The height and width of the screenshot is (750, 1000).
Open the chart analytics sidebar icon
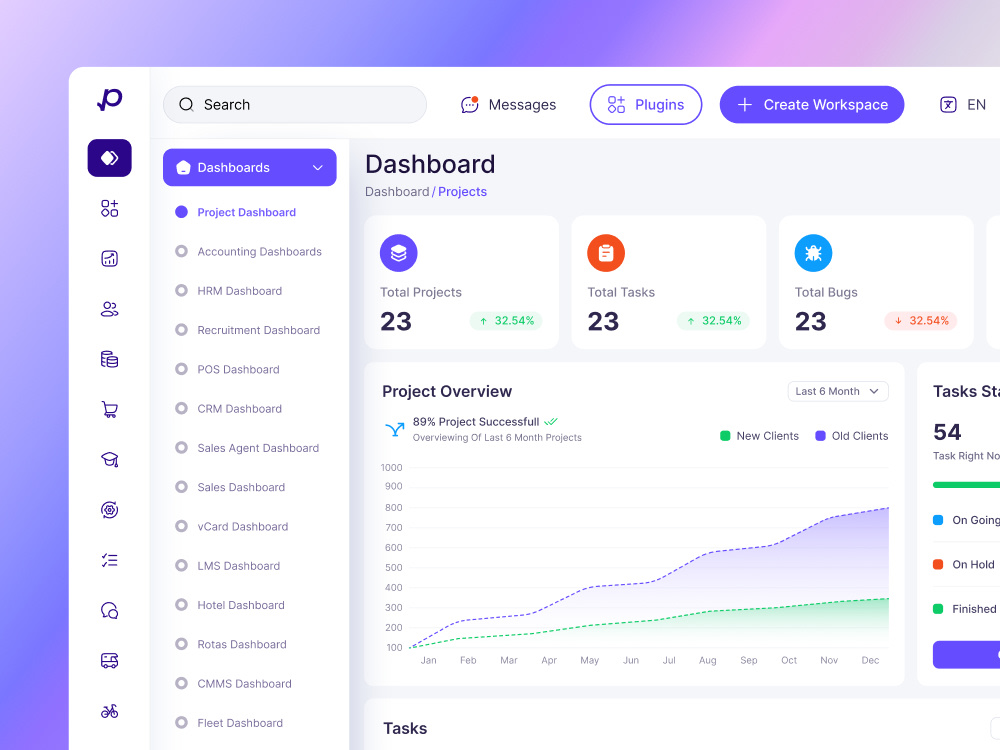(110, 258)
